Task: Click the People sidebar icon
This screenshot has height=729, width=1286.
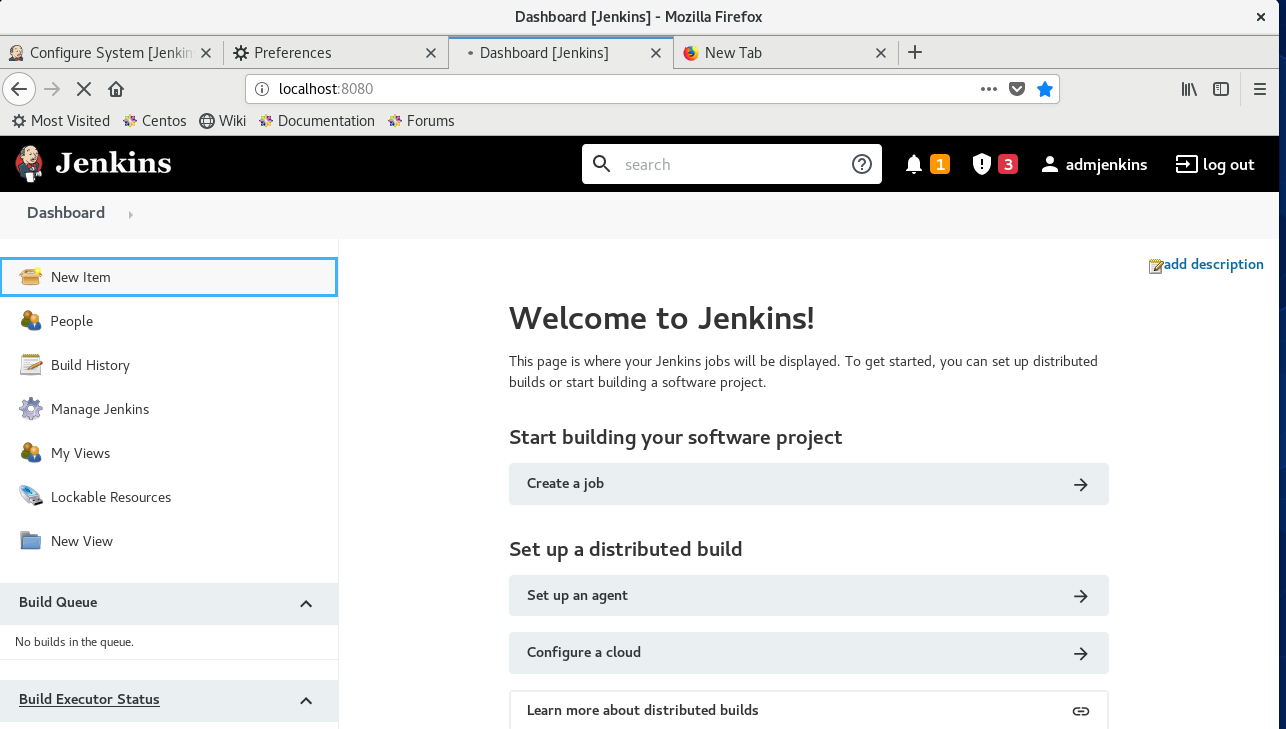Action: point(31,321)
